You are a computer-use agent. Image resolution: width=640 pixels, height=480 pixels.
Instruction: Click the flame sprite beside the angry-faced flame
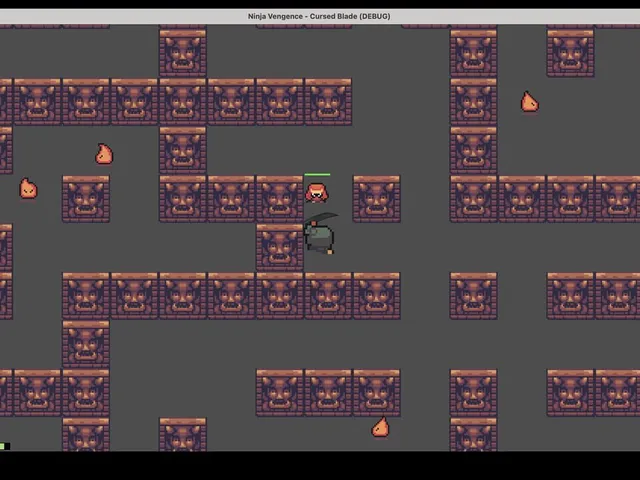tap(104, 154)
